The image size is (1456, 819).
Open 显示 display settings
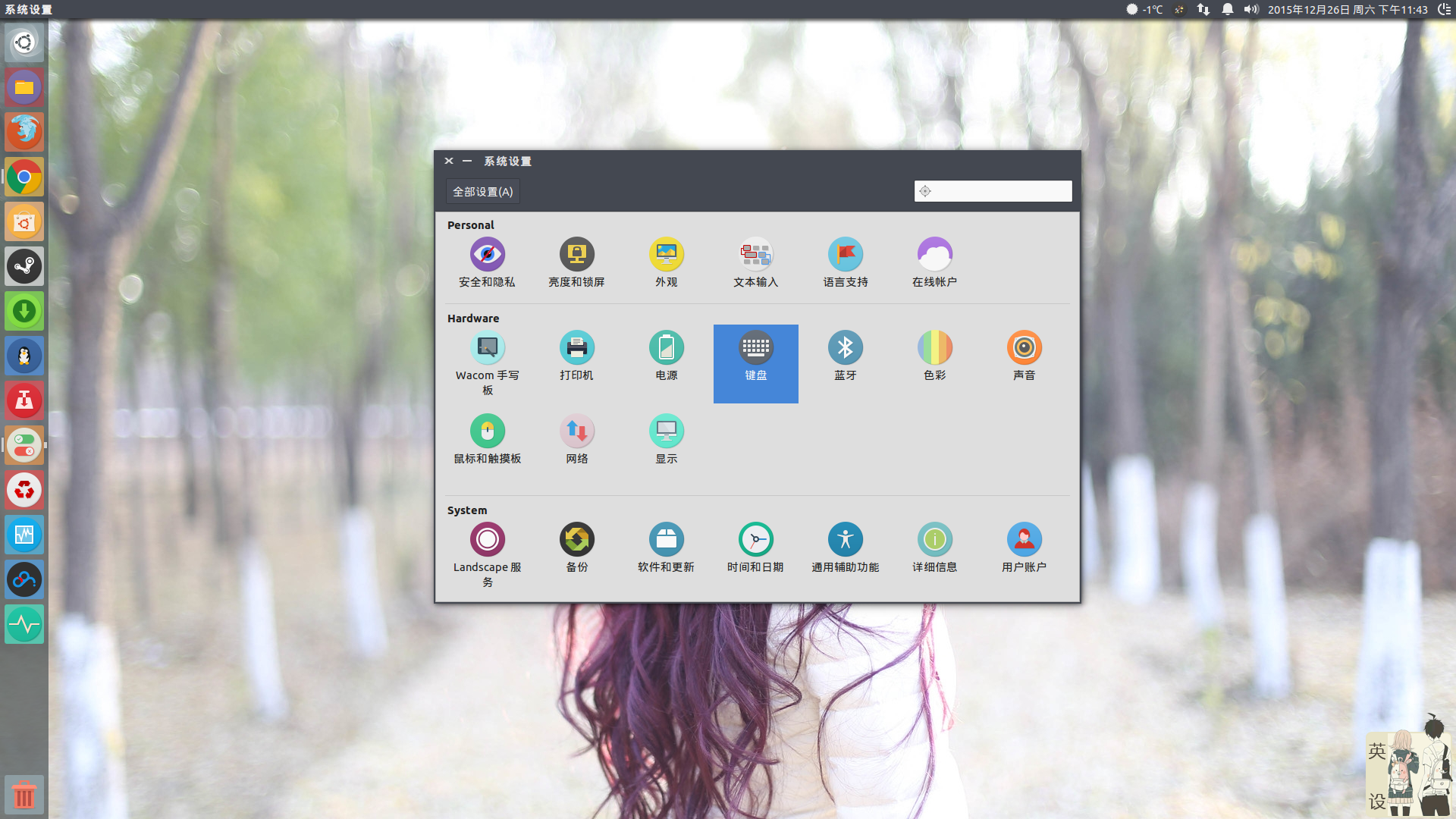point(667,439)
